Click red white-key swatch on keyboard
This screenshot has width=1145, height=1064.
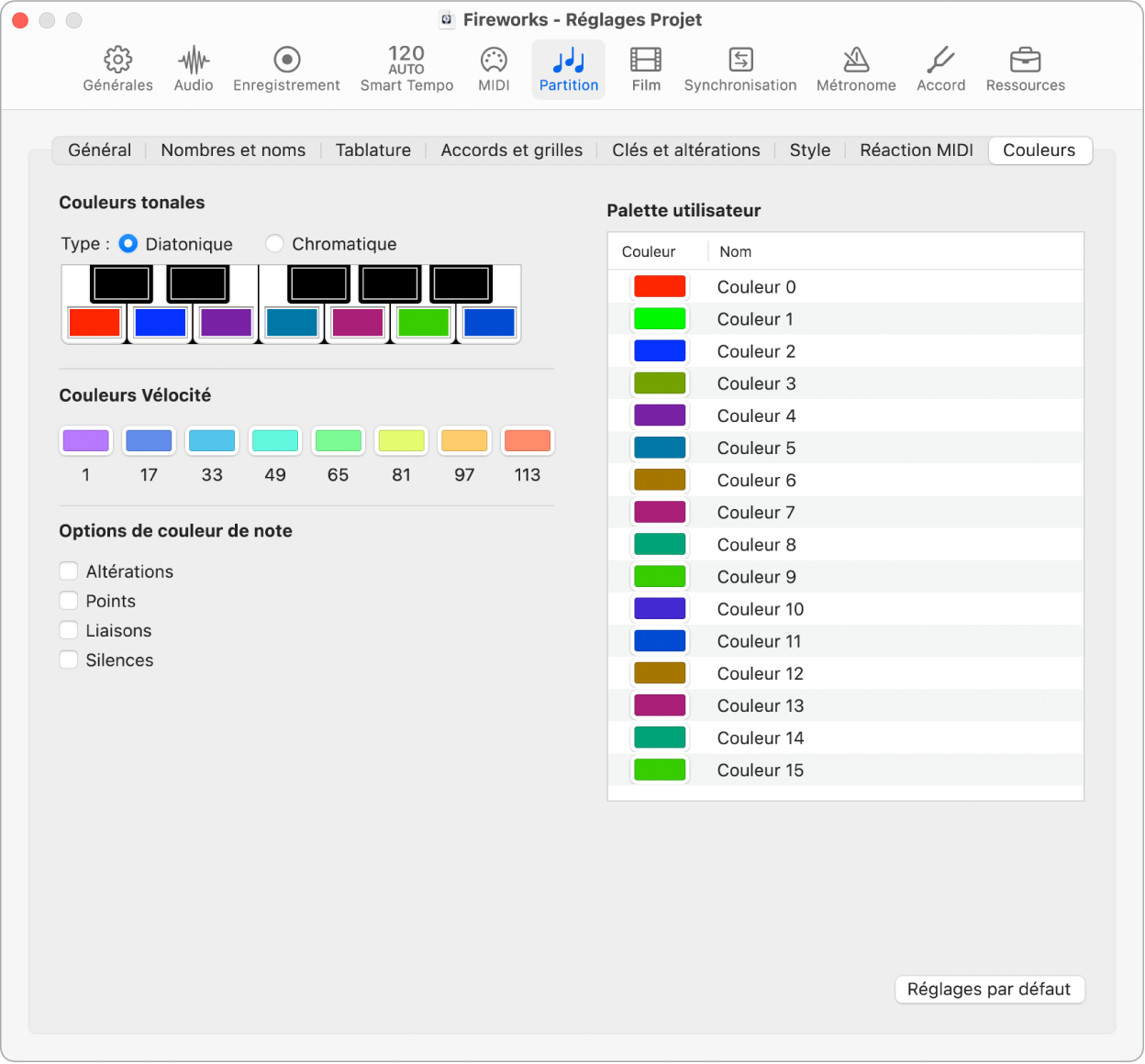[x=94, y=323]
